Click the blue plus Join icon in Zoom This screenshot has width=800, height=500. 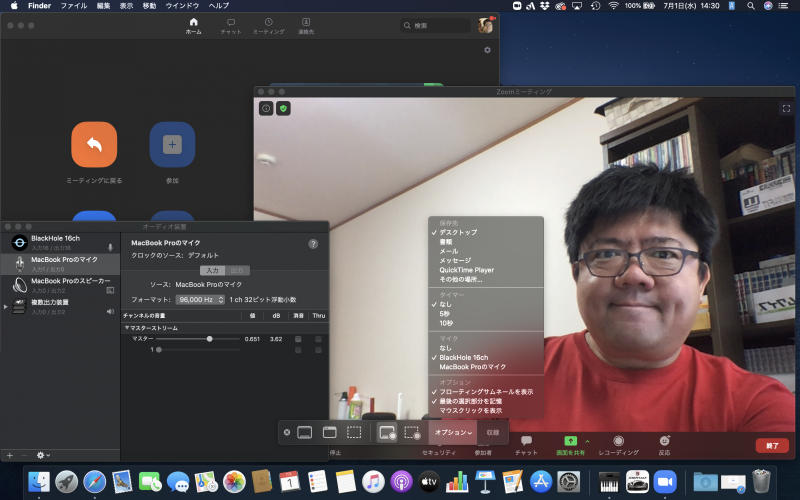pos(172,144)
